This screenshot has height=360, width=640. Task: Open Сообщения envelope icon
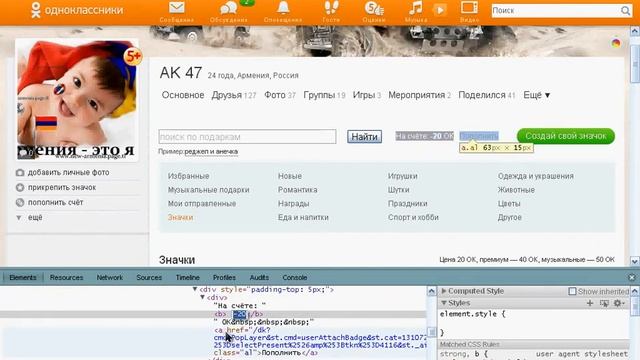tap(177, 8)
